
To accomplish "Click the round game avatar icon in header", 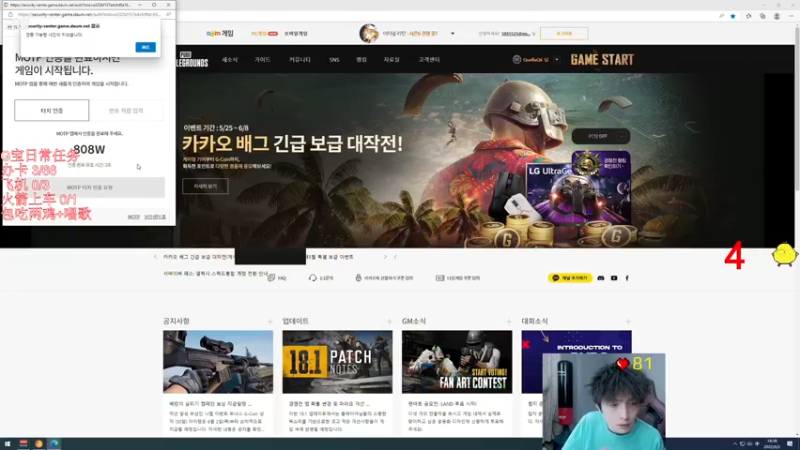I will point(368,33).
